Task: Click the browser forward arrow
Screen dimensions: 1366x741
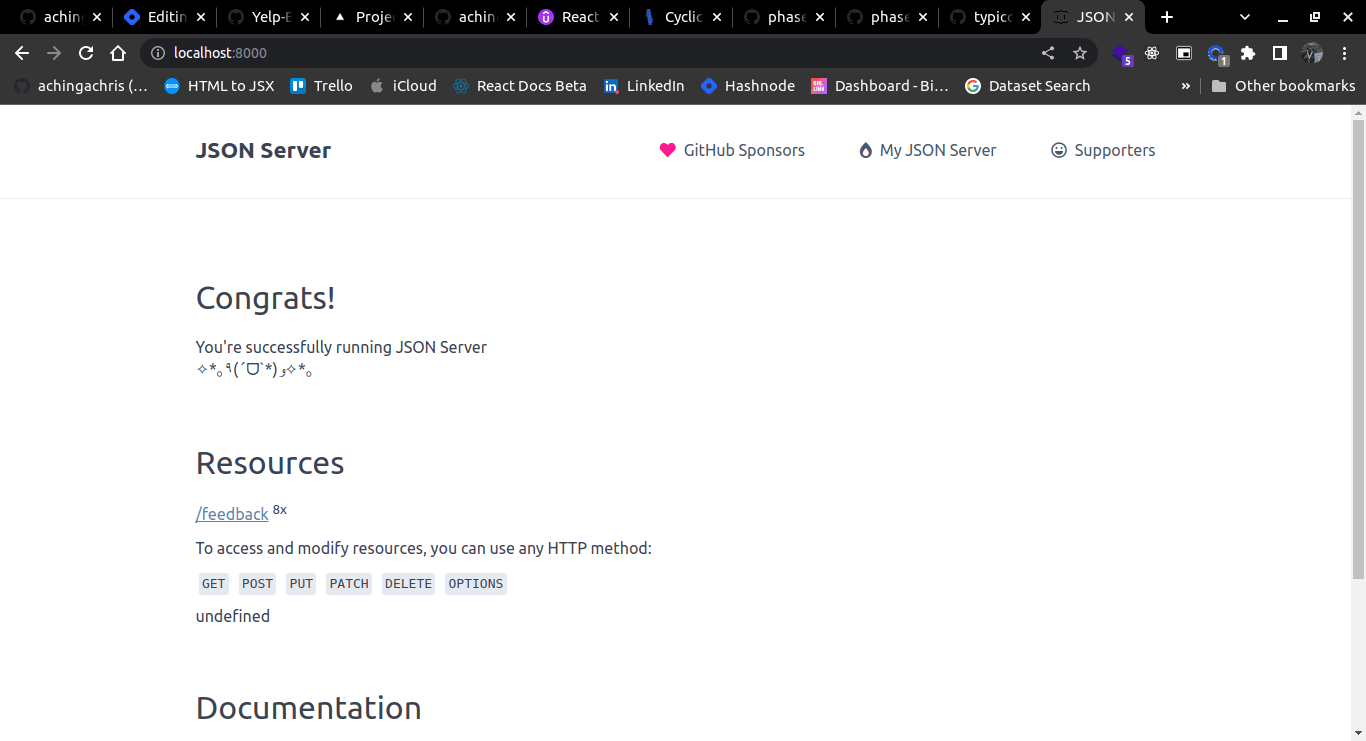Action: click(54, 53)
